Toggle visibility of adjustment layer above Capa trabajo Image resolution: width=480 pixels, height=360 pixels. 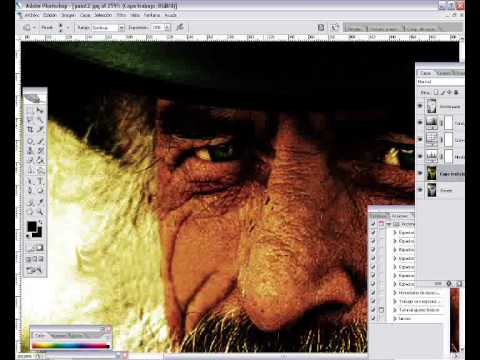pyautogui.click(x=420, y=156)
